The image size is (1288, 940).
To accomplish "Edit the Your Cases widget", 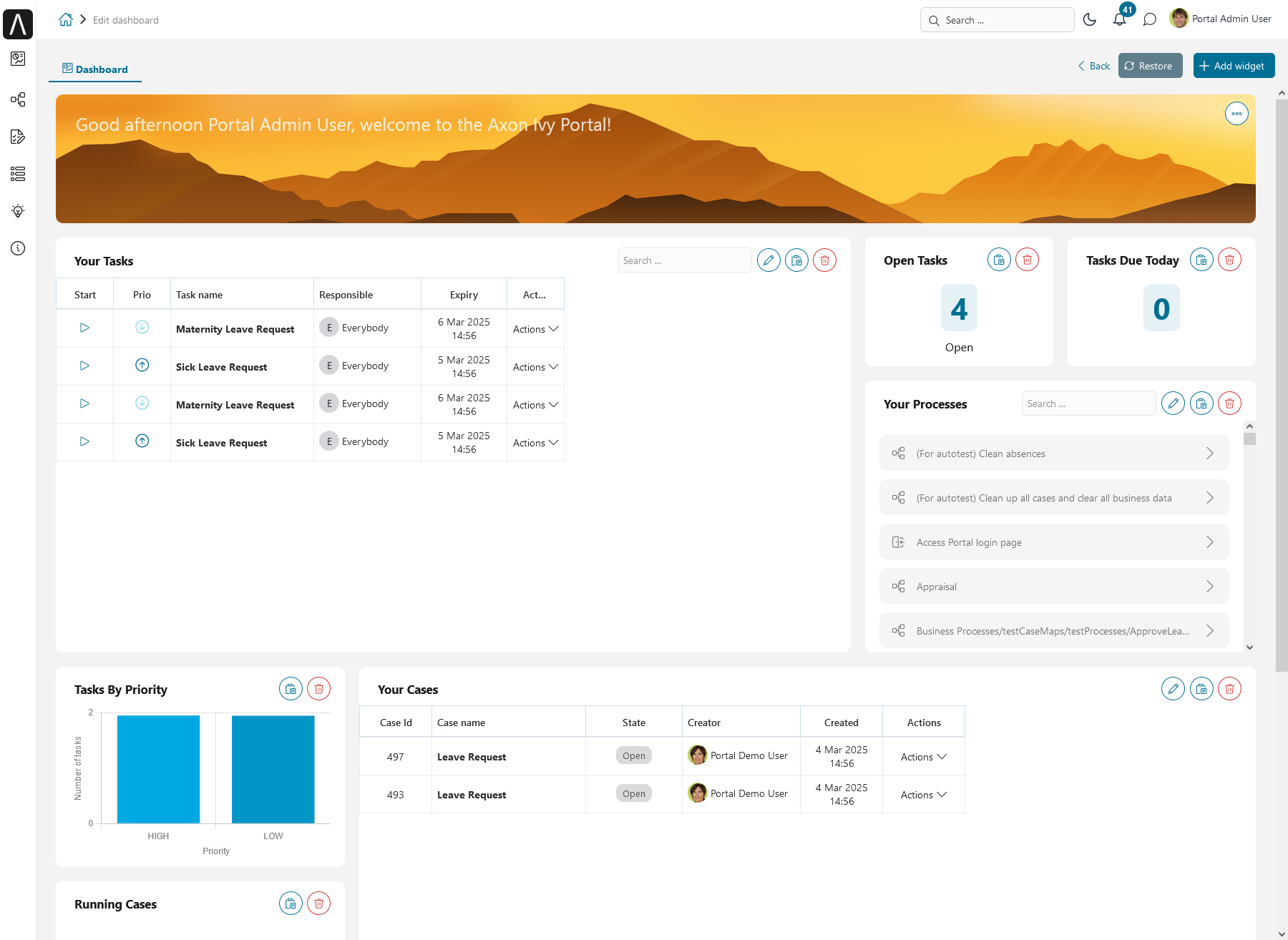I will coord(1173,689).
